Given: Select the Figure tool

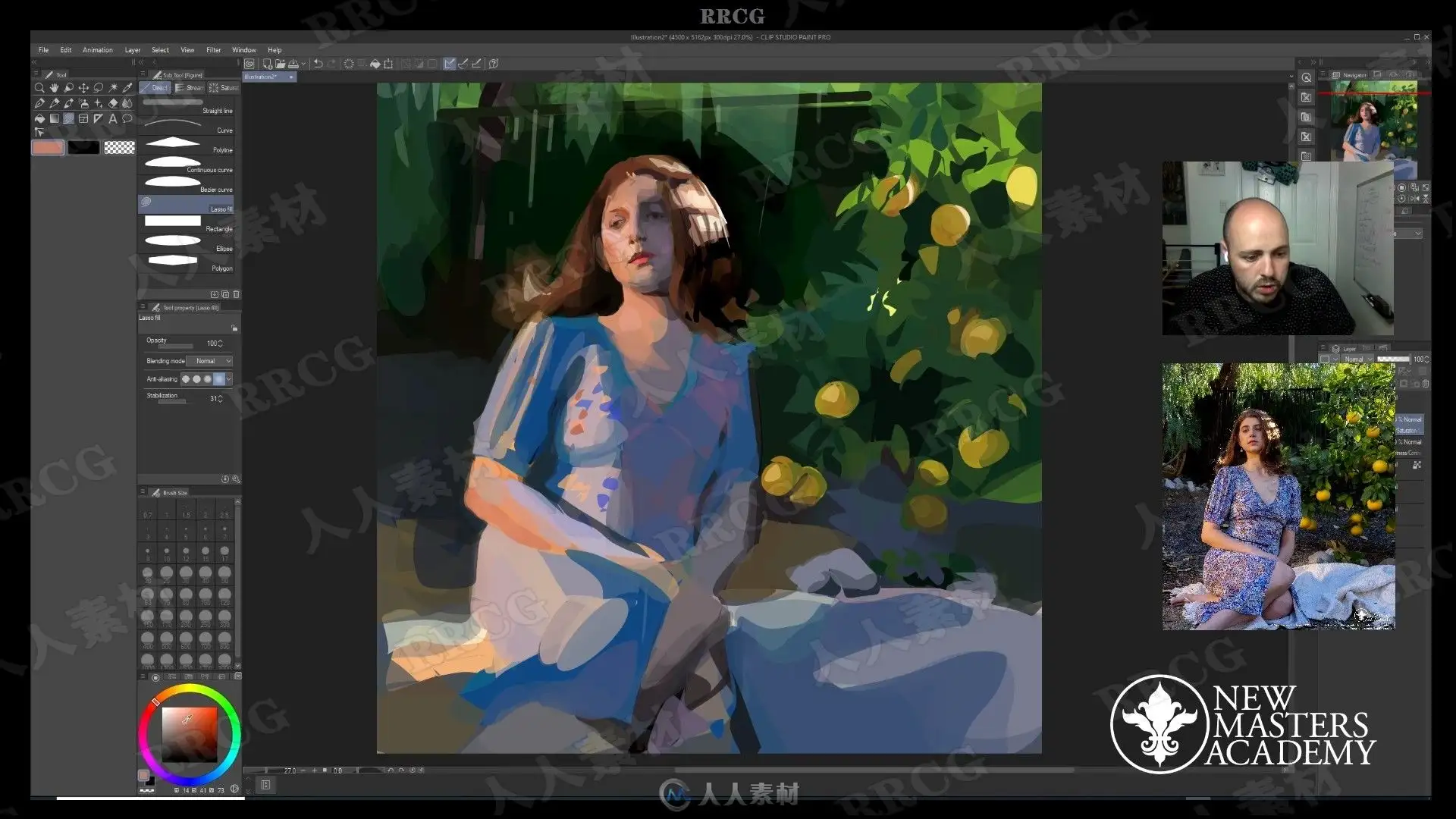Looking at the screenshot, I should click(69, 118).
